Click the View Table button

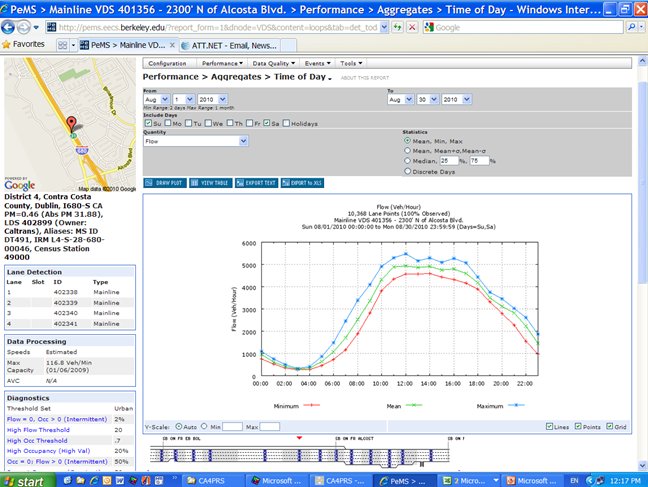[210, 182]
